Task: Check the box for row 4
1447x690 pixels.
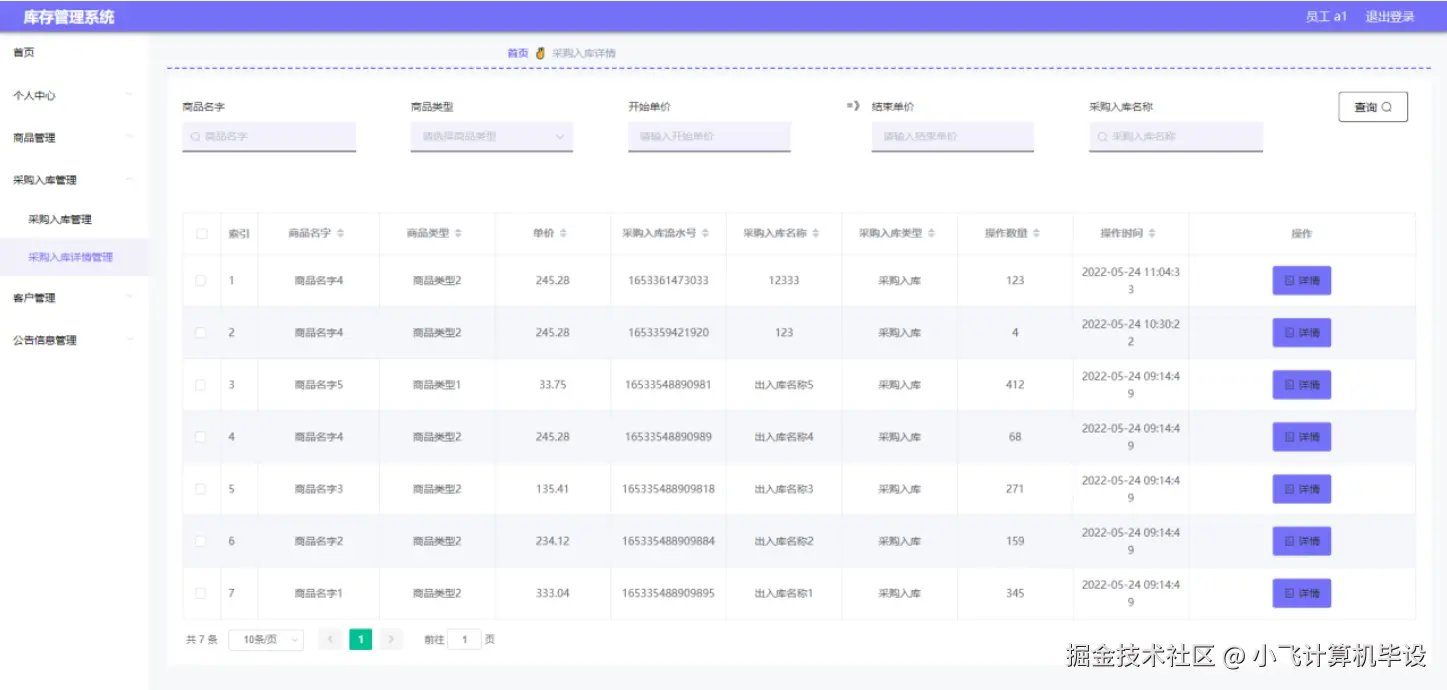Action: point(201,437)
